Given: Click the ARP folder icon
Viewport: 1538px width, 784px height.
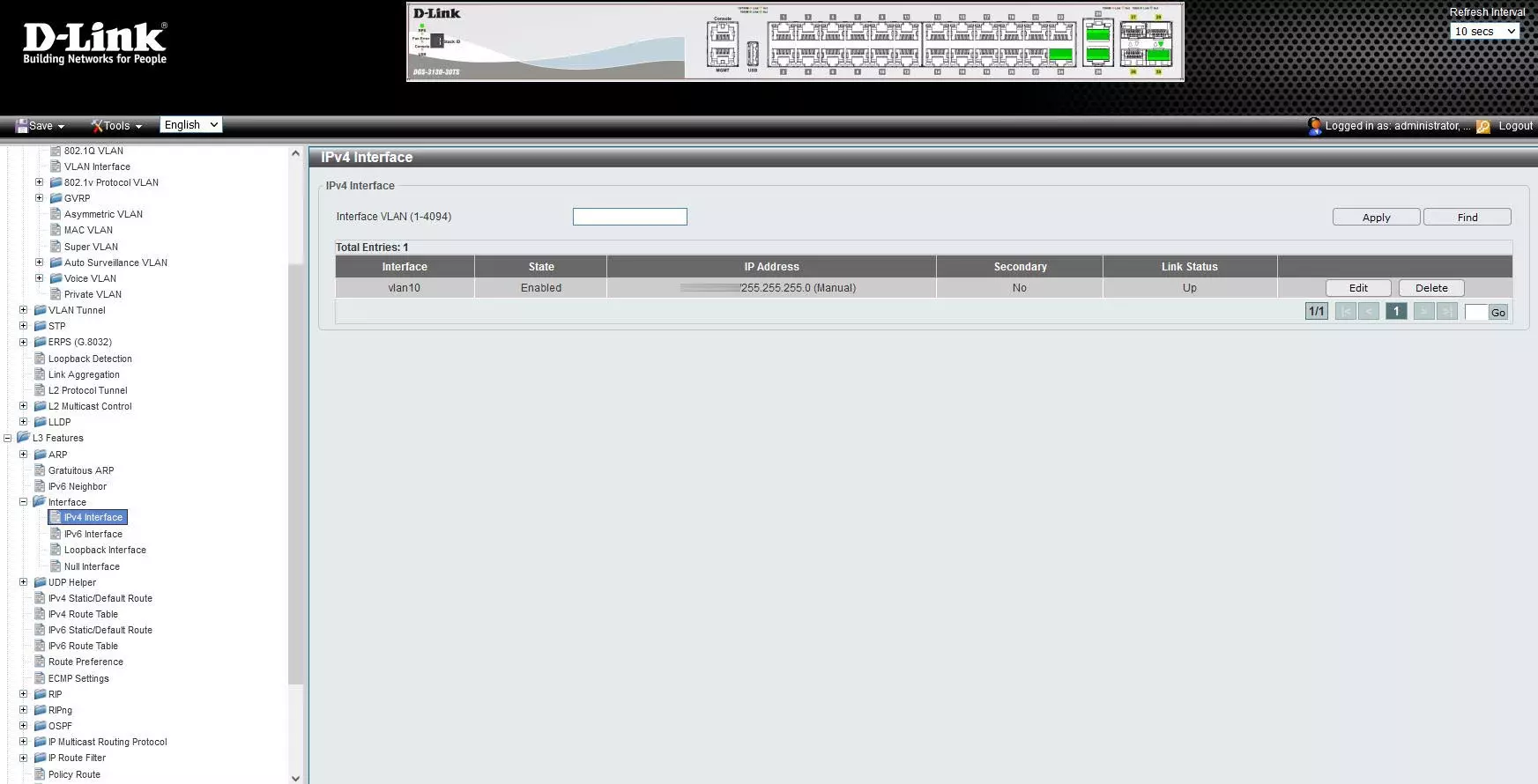Looking at the screenshot, I should [x=40, y=455].
